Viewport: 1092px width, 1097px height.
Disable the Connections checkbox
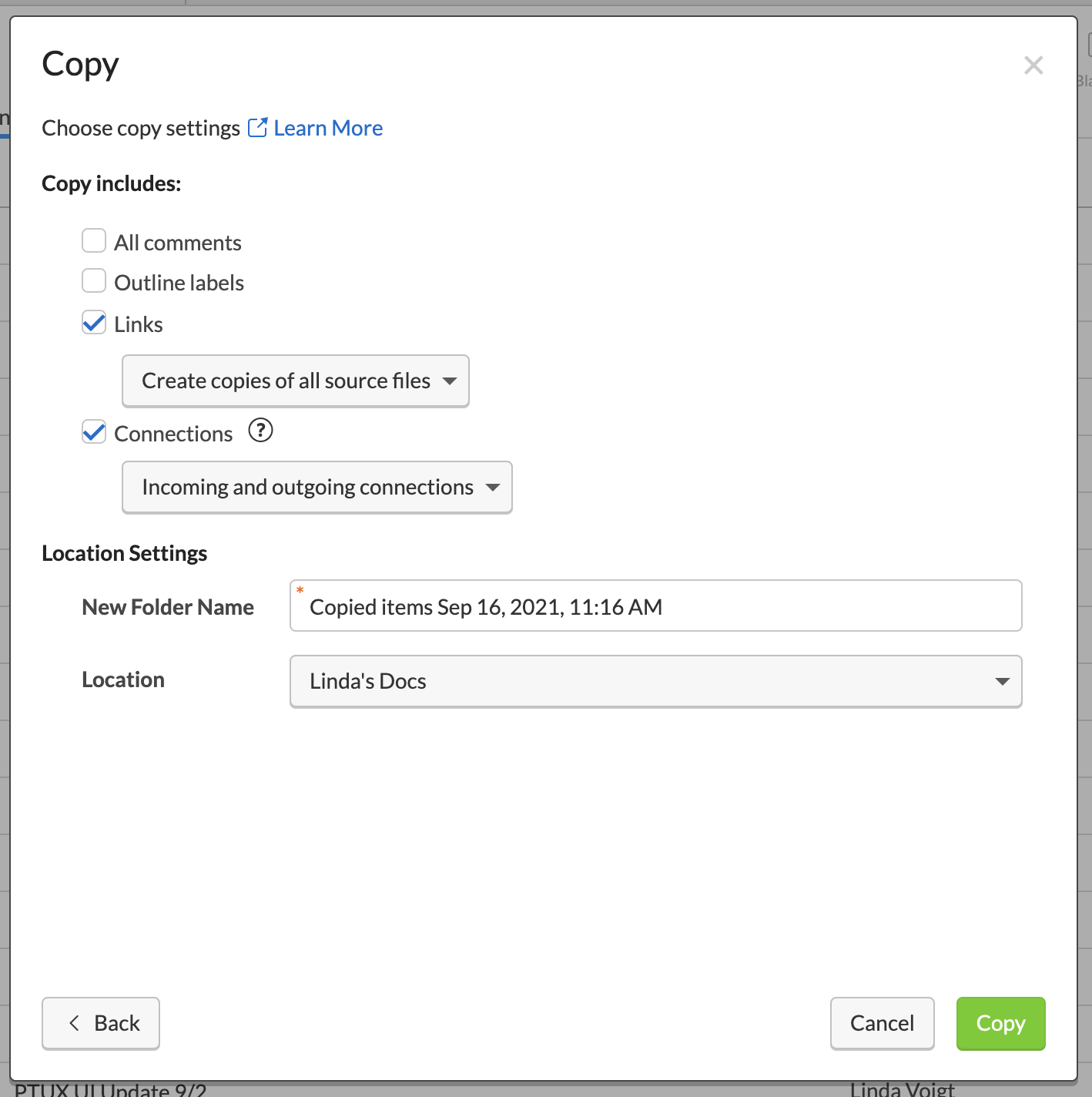[x=94, y=432]
